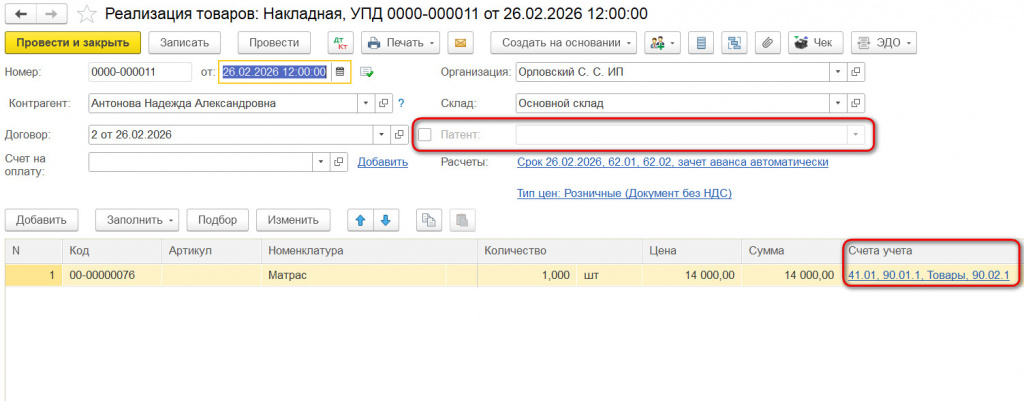Move selected row down

pos(385,220)
